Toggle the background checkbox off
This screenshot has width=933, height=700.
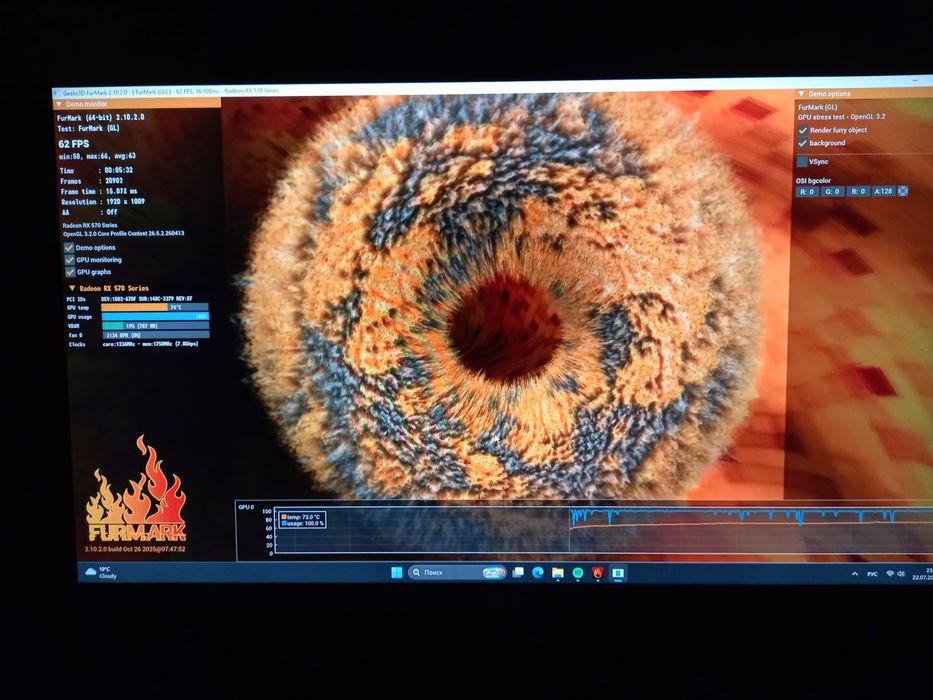[x=803, y=143]
